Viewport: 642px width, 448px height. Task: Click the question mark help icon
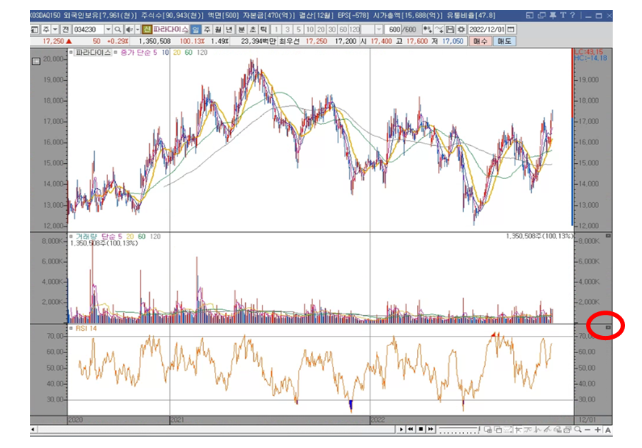(572, 15)
